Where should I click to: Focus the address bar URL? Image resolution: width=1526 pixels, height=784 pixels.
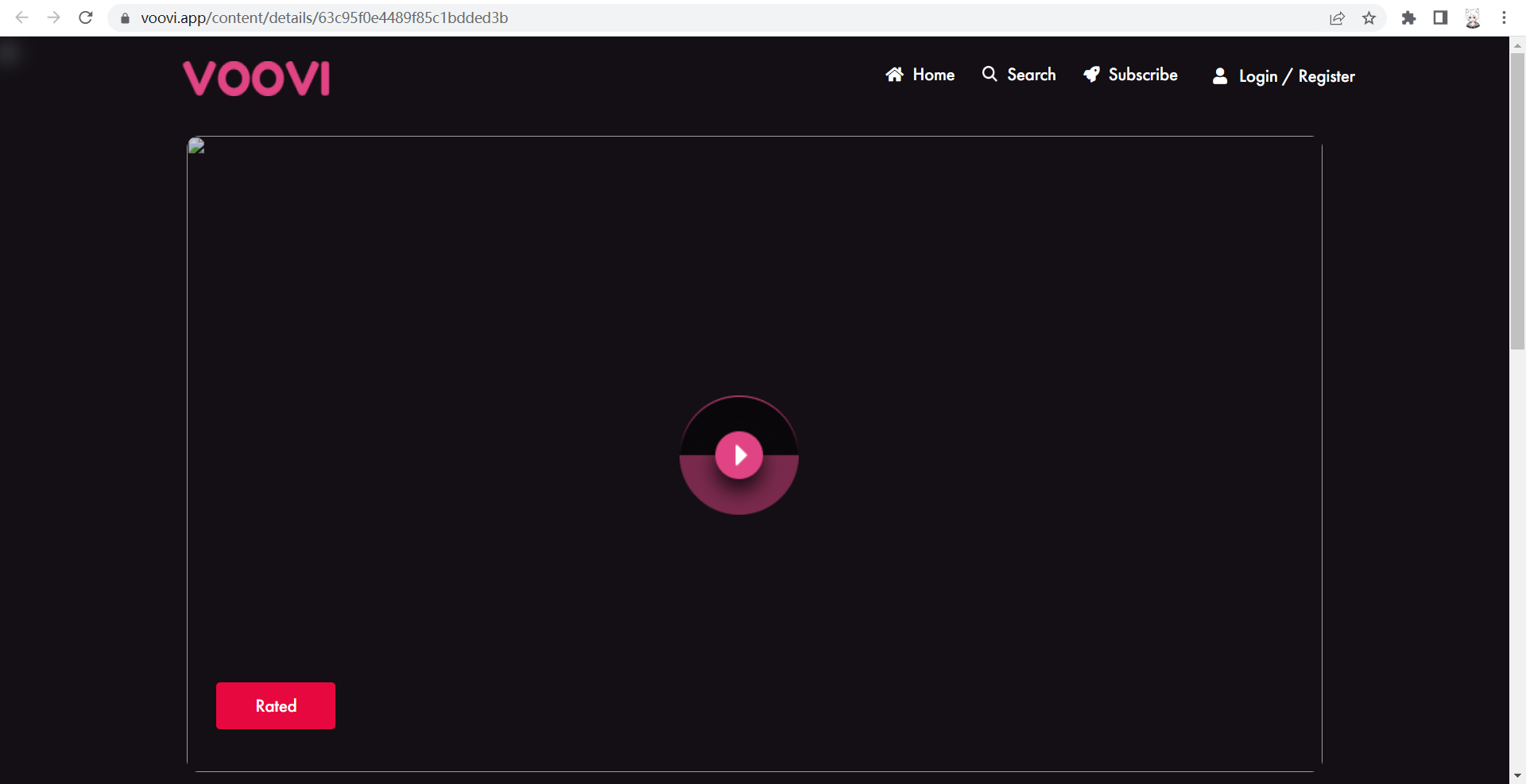[x=324, y=17]
